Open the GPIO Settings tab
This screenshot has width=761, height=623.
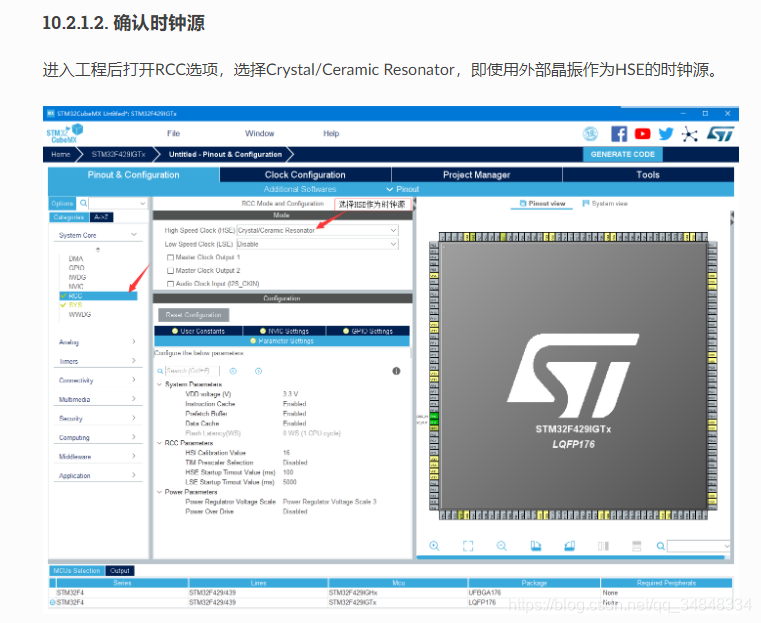[x=368, y=331]
